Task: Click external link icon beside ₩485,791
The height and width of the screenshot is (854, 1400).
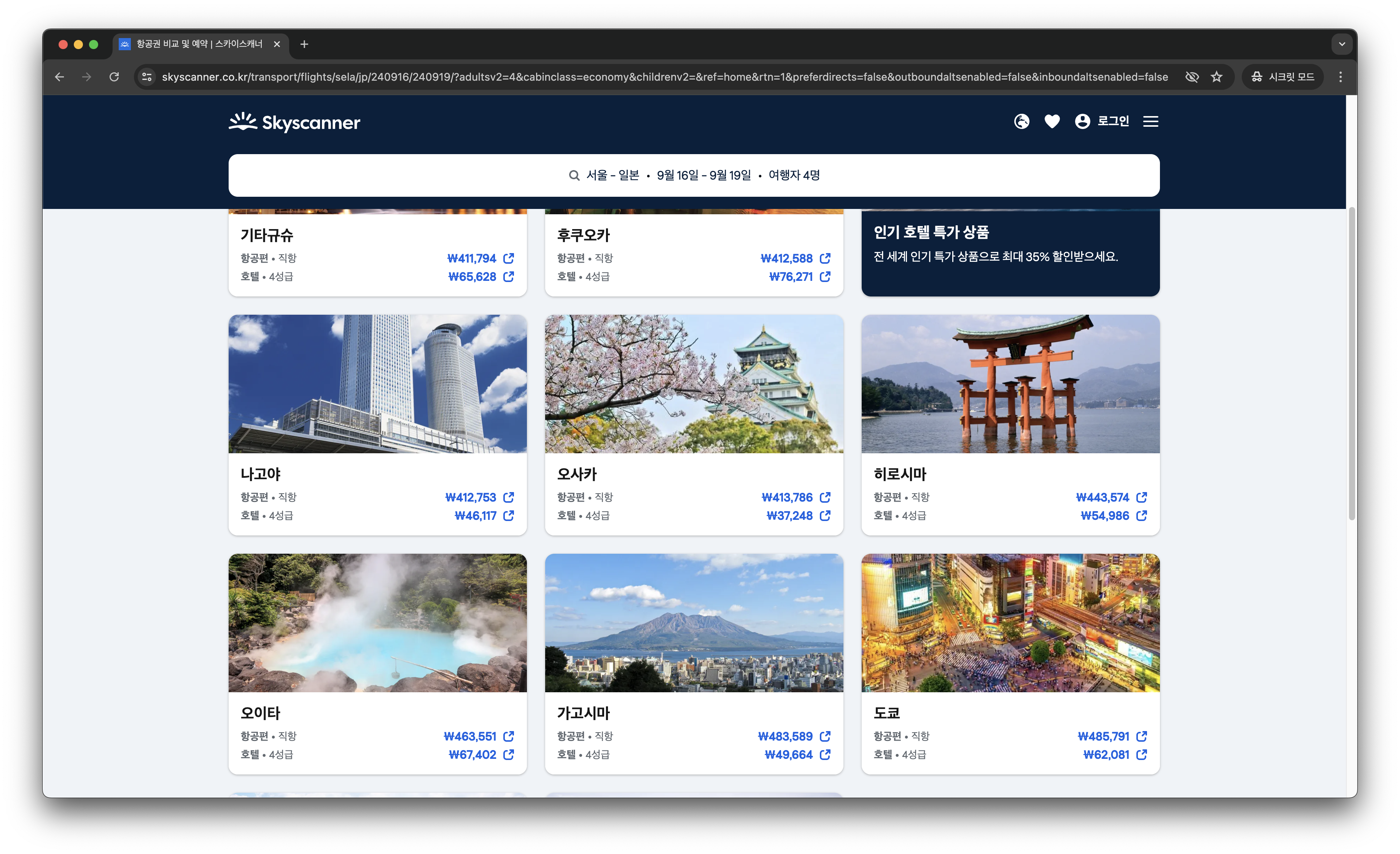Action: pos(1141,736)
